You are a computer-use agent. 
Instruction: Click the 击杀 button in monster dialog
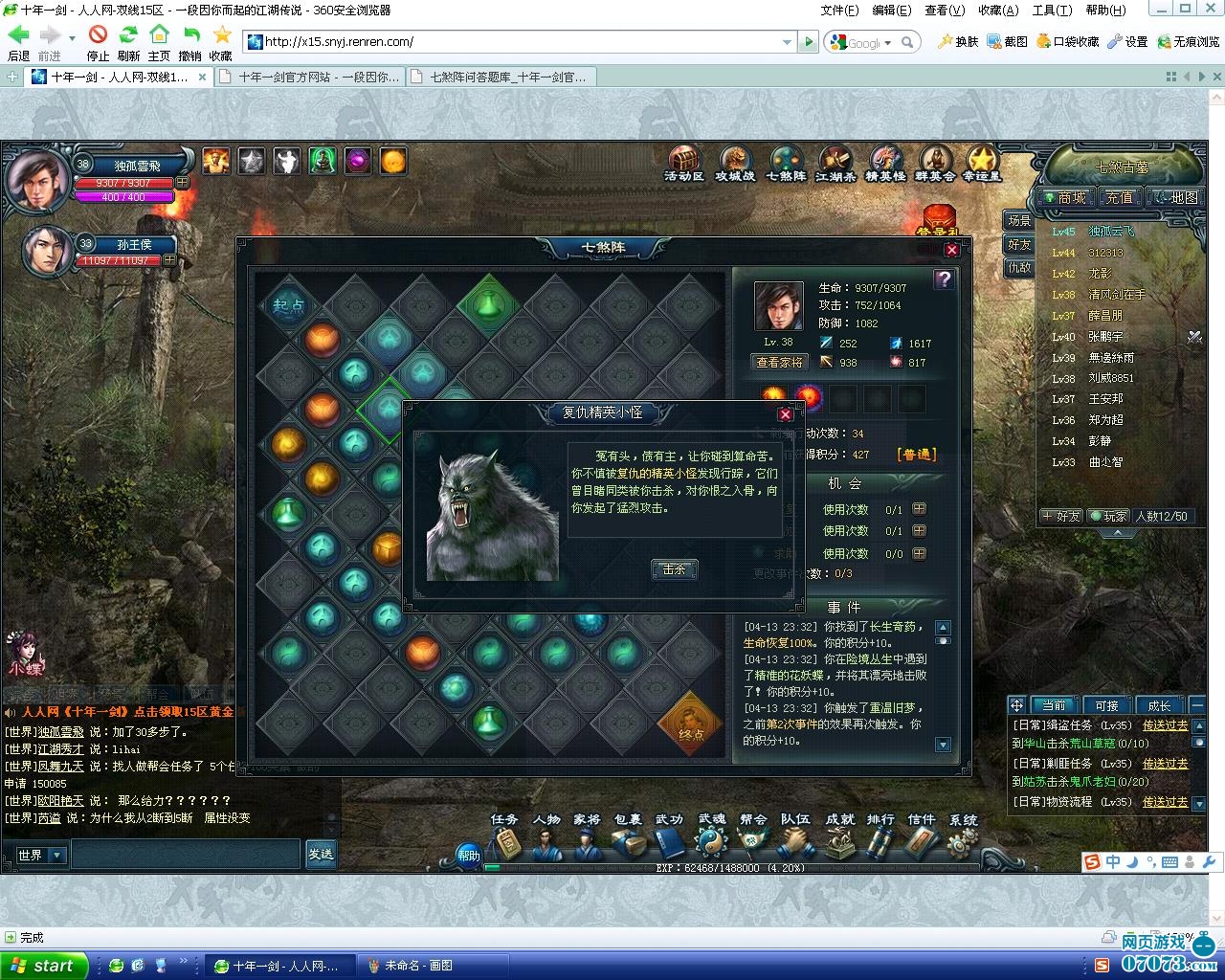(674, 569)
